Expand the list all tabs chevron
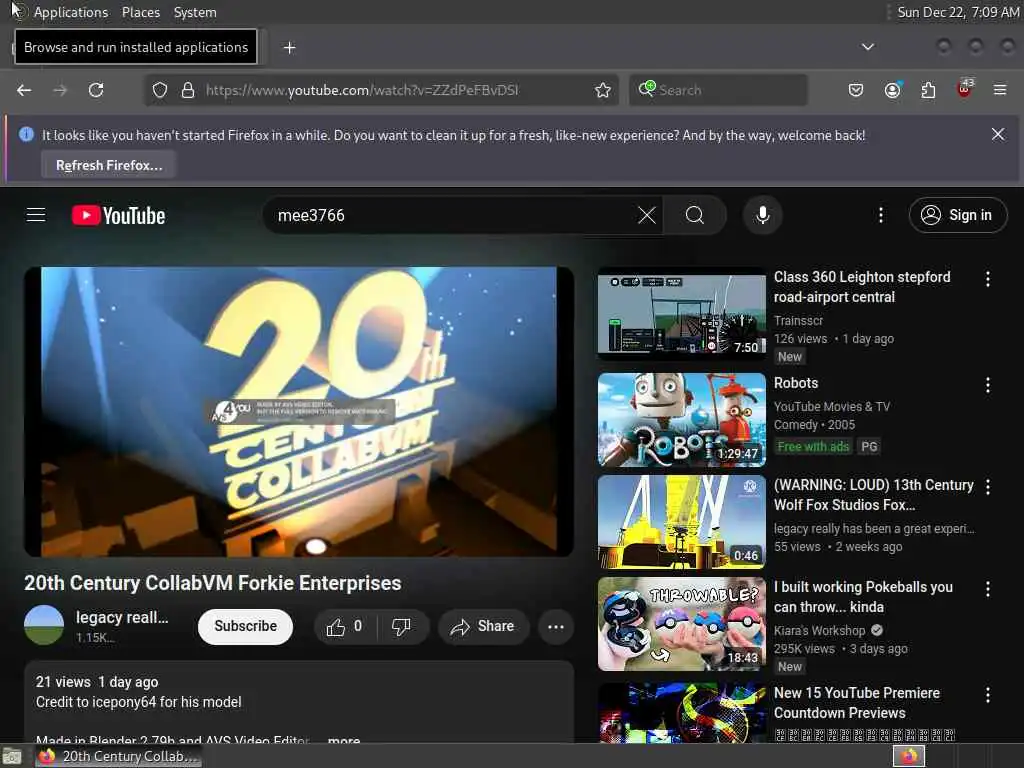This screenshot has height=768, width=1024. [x=868, y=47]
